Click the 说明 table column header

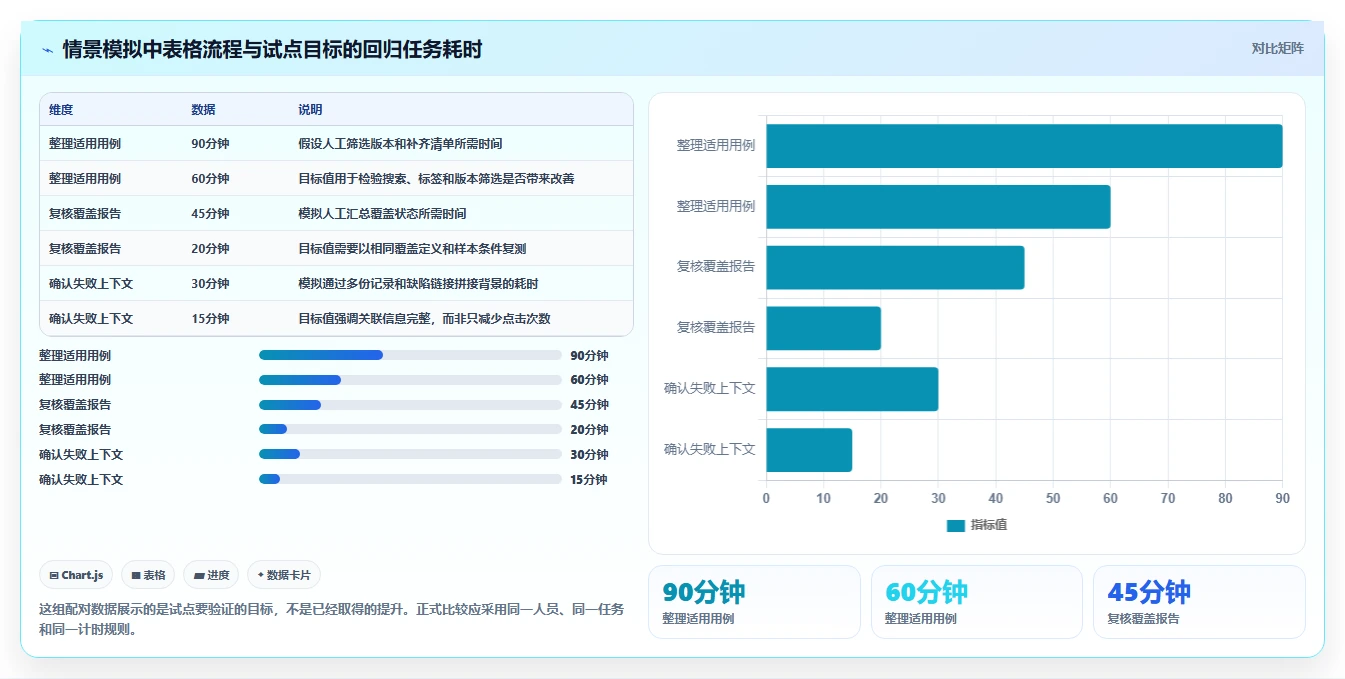(x=310, y=110)
